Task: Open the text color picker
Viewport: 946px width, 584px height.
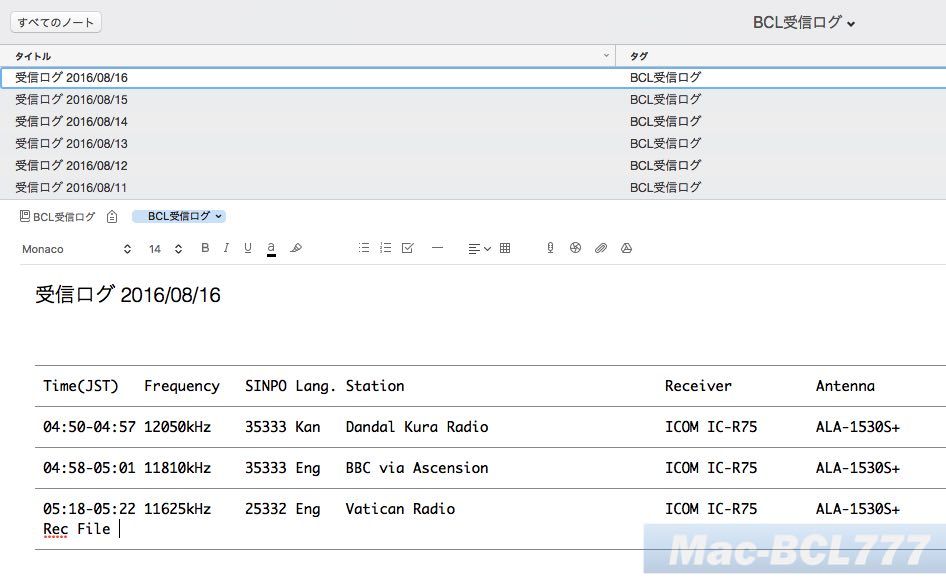Action: (271, 248)
